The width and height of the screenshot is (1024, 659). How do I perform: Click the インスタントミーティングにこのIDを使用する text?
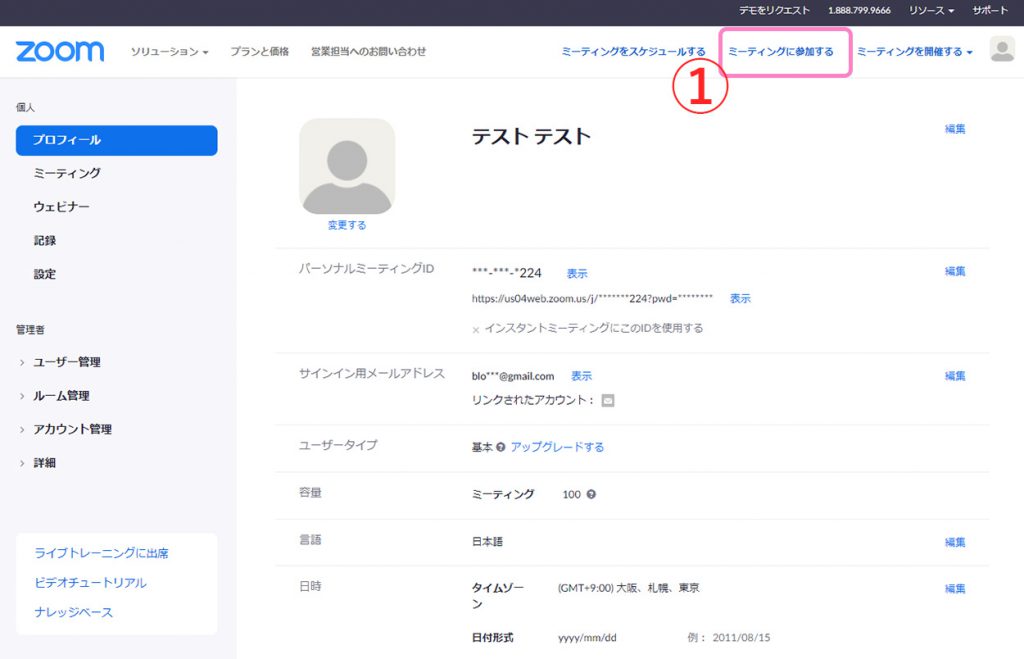594,328
